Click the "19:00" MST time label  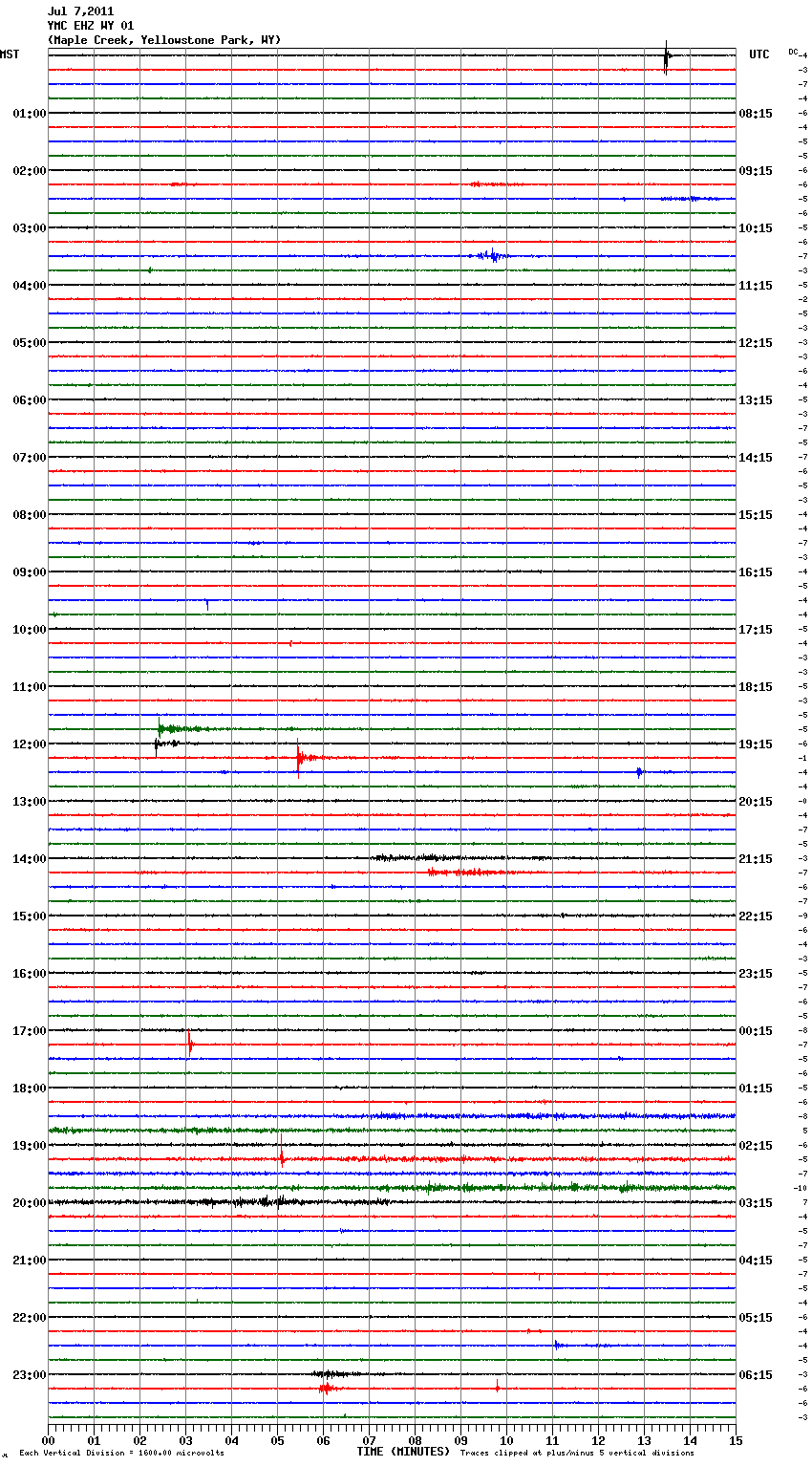point(30,1145)
